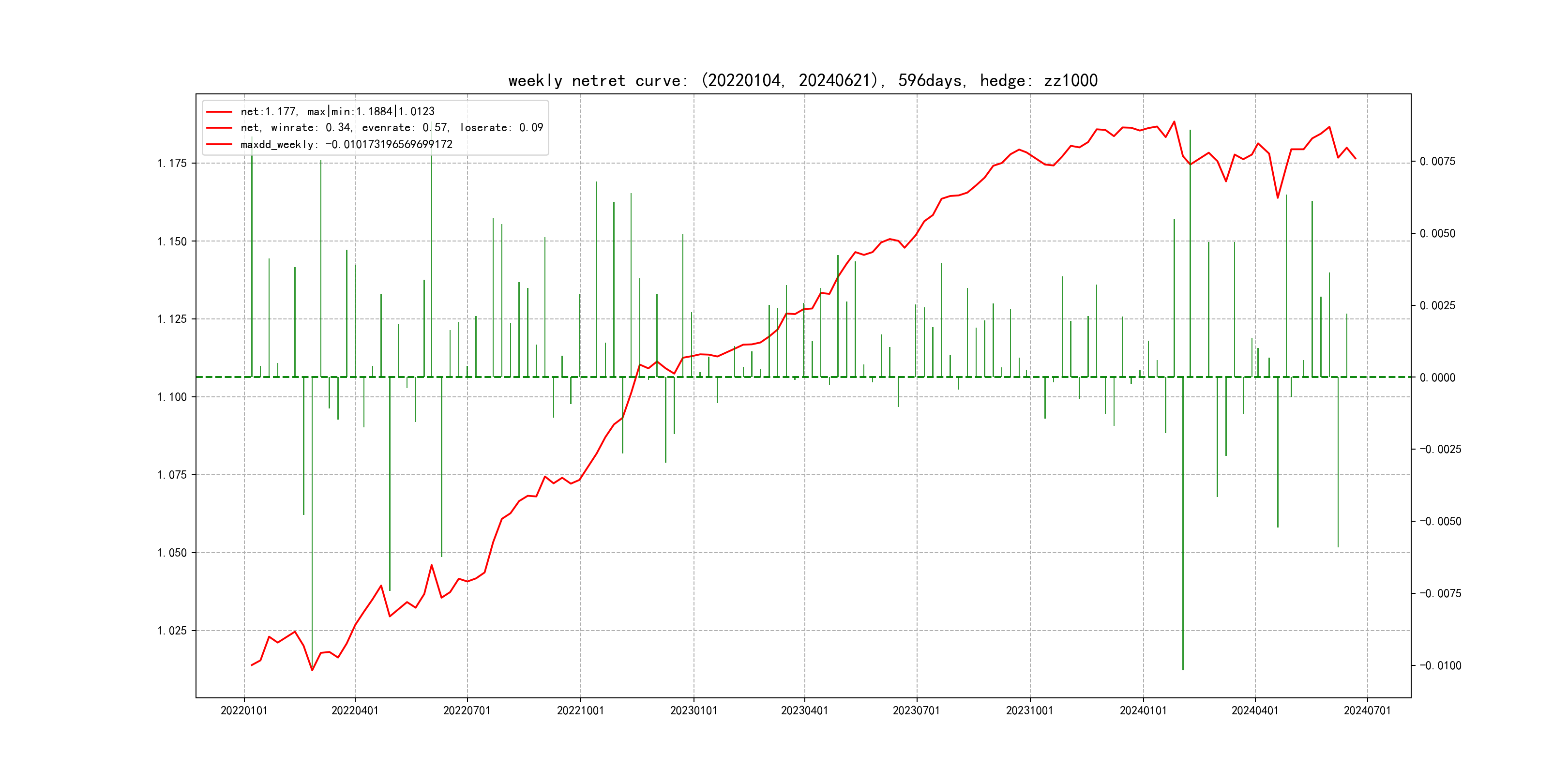This screenshot has height=784, width=1568.
Task: Click the 20220101 x-axis date label
Action: coord(244,711)
